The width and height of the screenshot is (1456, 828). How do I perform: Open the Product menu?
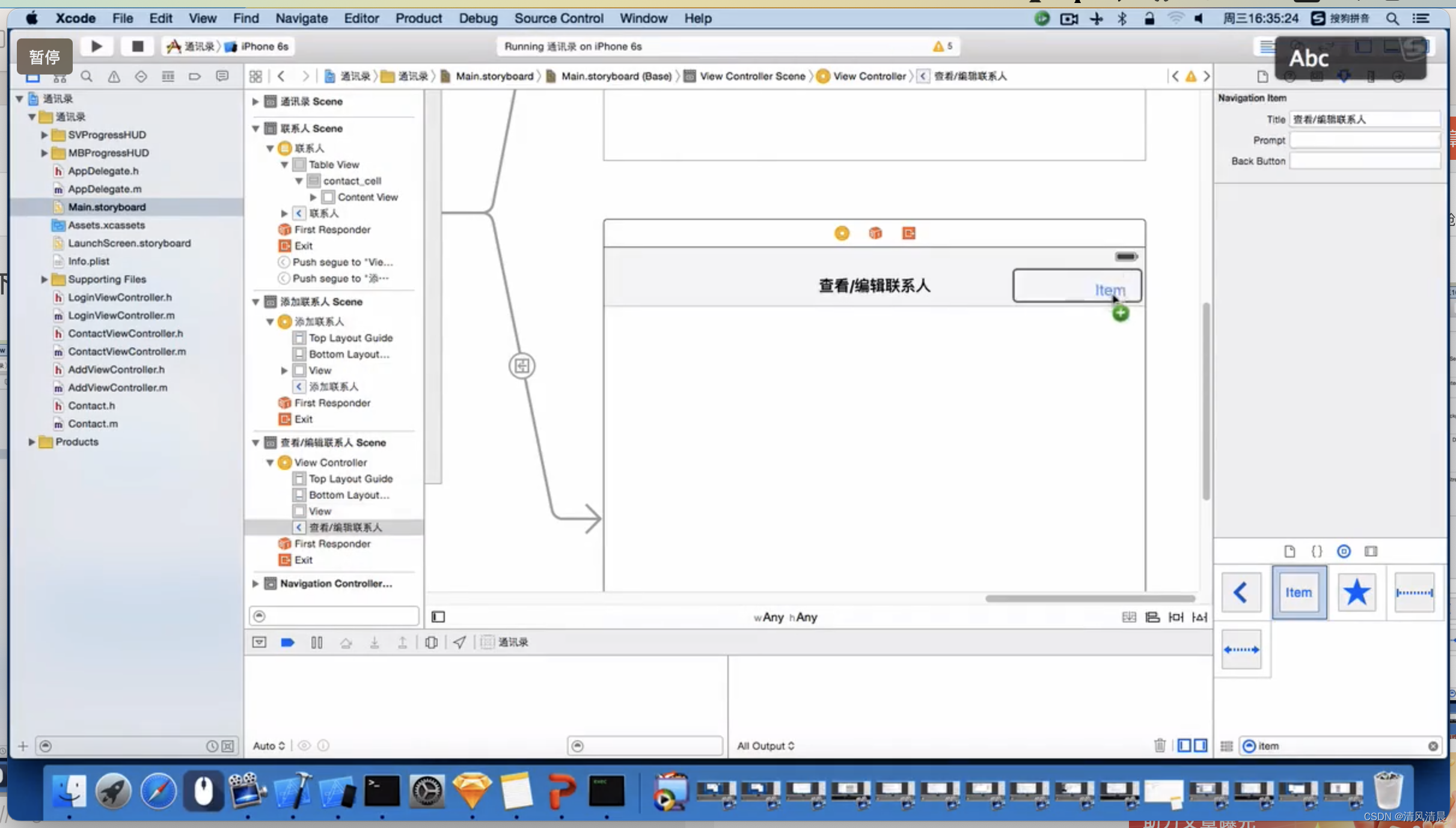tap(417, 18)
